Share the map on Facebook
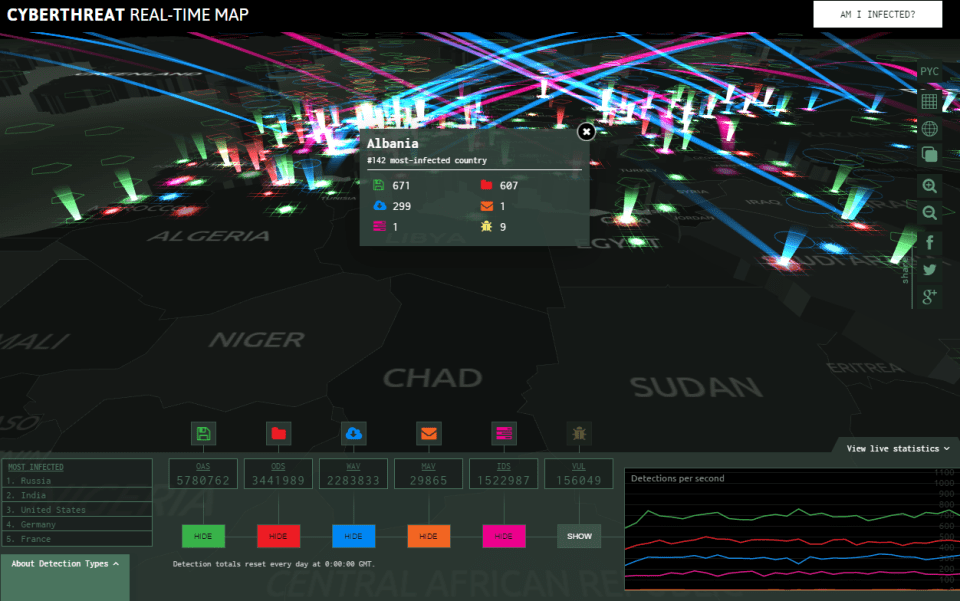 click(x=929, y=242)
